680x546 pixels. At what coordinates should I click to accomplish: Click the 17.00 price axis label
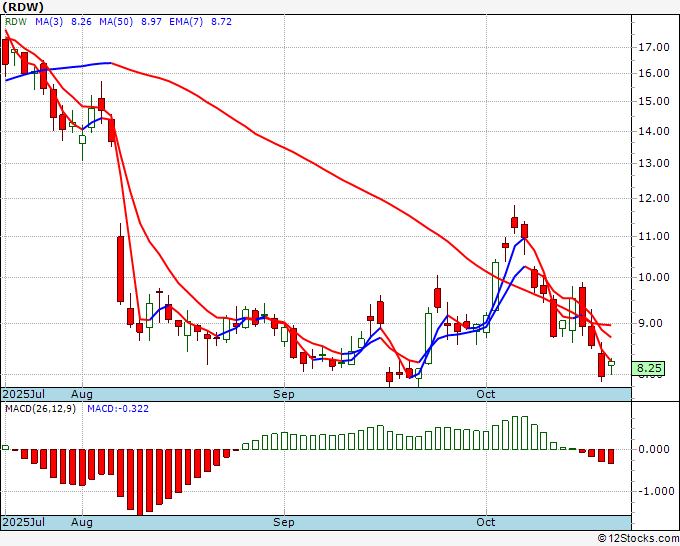[654, 47]
